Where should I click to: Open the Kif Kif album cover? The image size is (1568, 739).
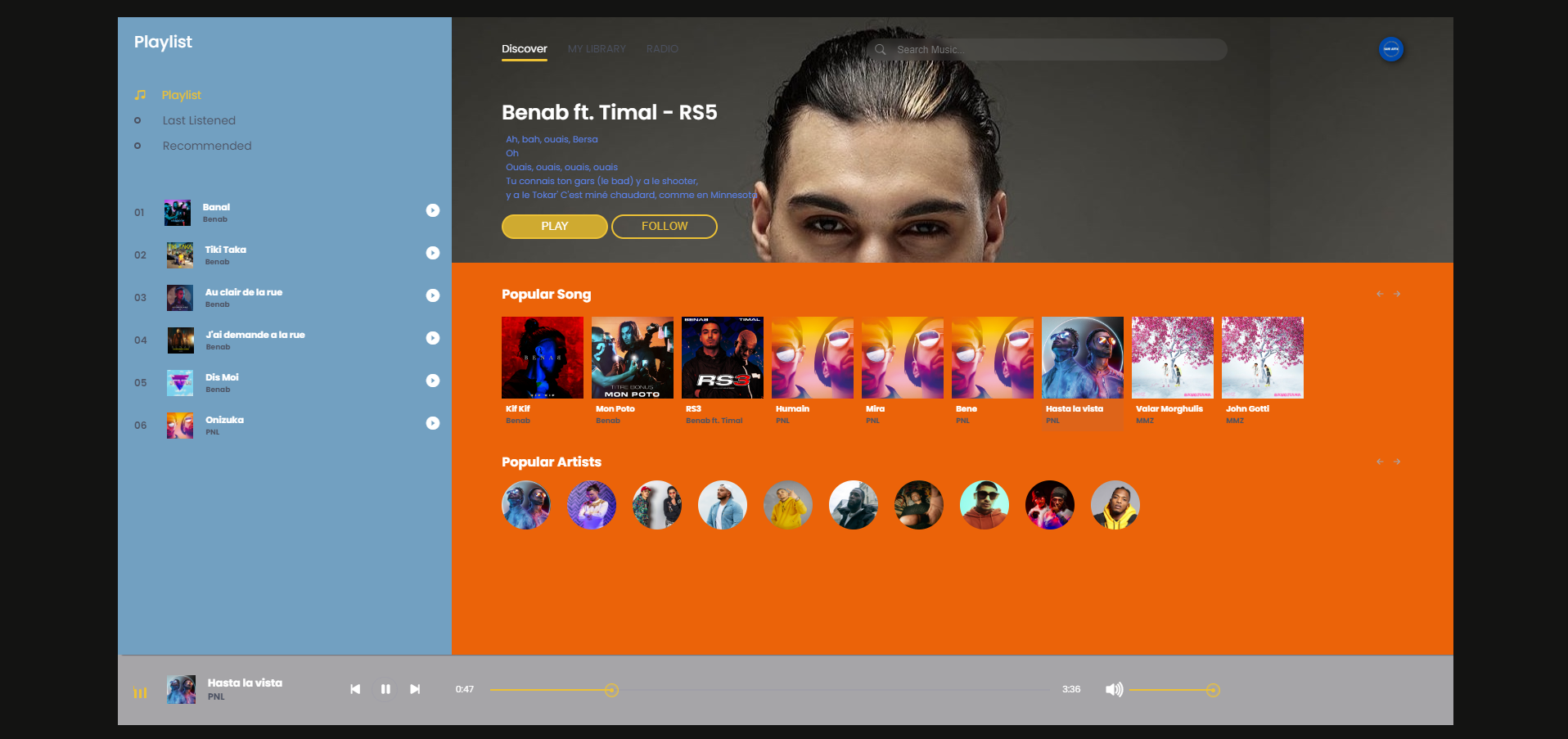coord(543,358)
